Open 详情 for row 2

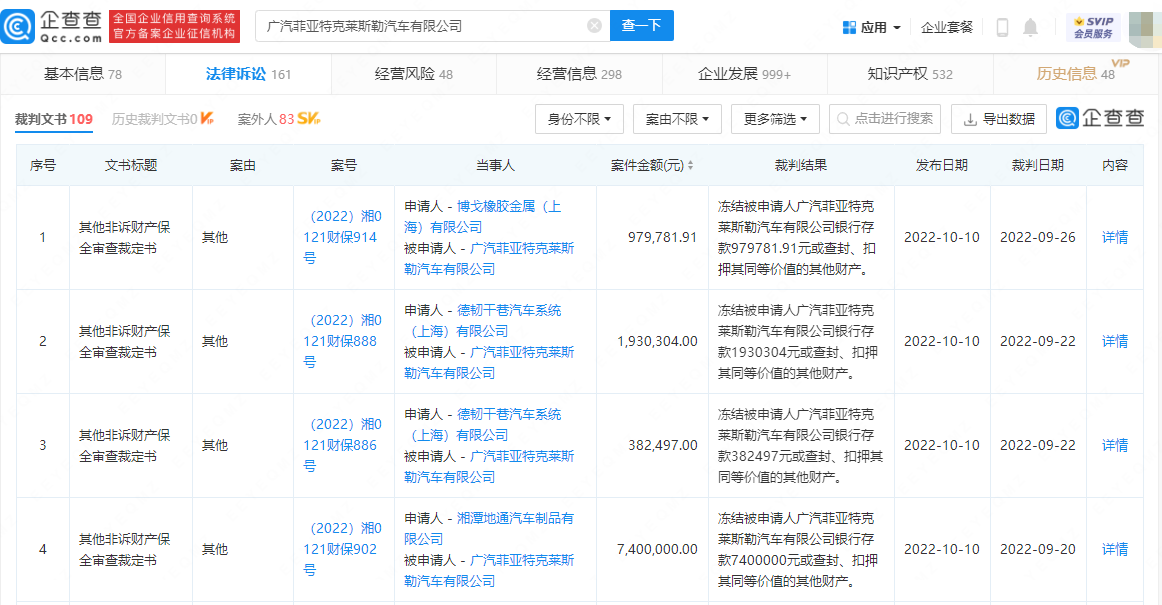pyautogui.click(x=1115, y=341)
